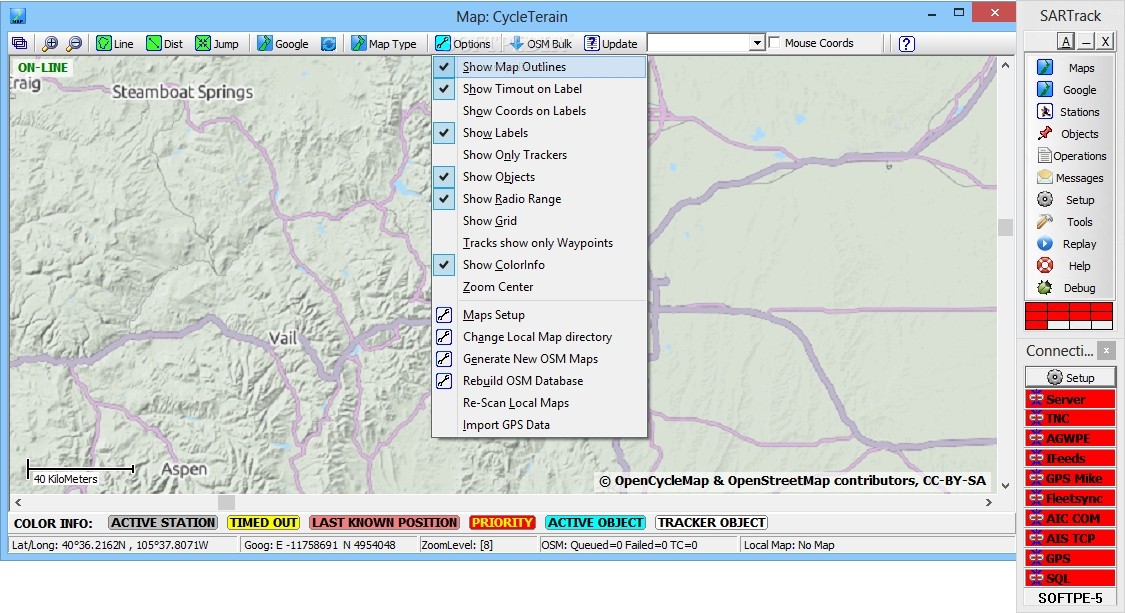Click the AIS TCP connection indicator

1070,538
